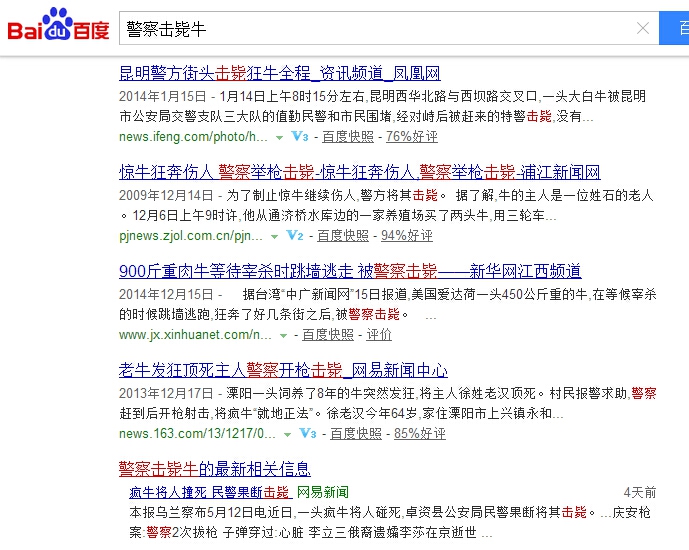Click the V2 badge on the pjnews result
689x550 pixels.
[295, 235]
